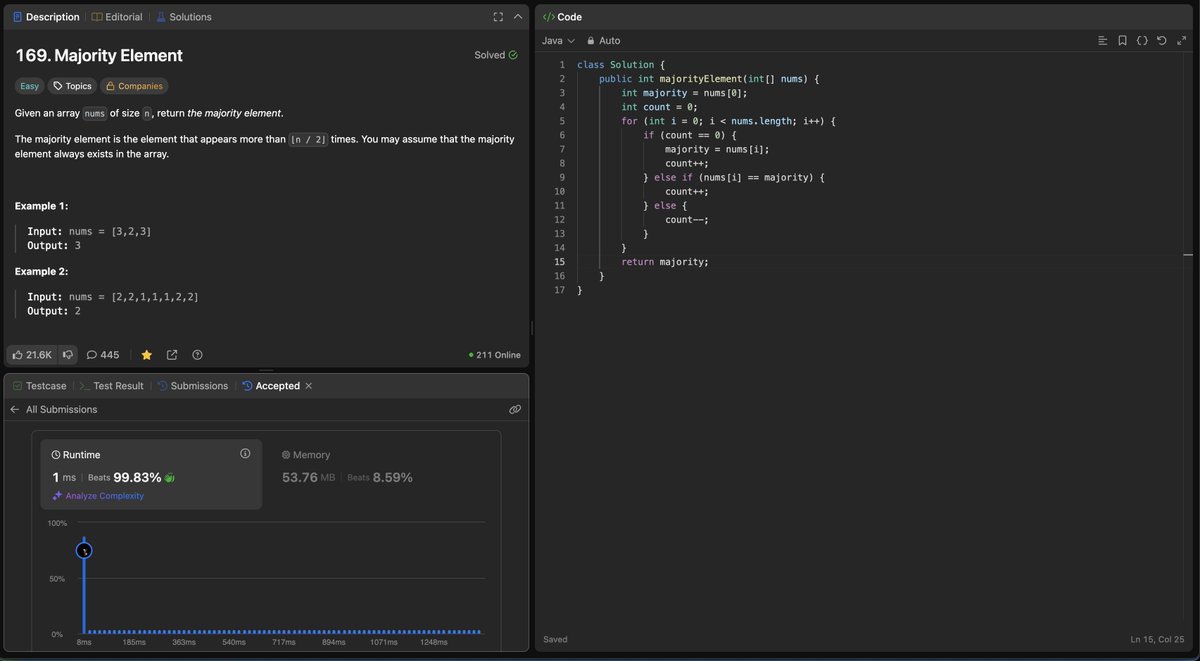Click the Companies tag
This screenshot has height=661, width=1200.
(134, 86)
